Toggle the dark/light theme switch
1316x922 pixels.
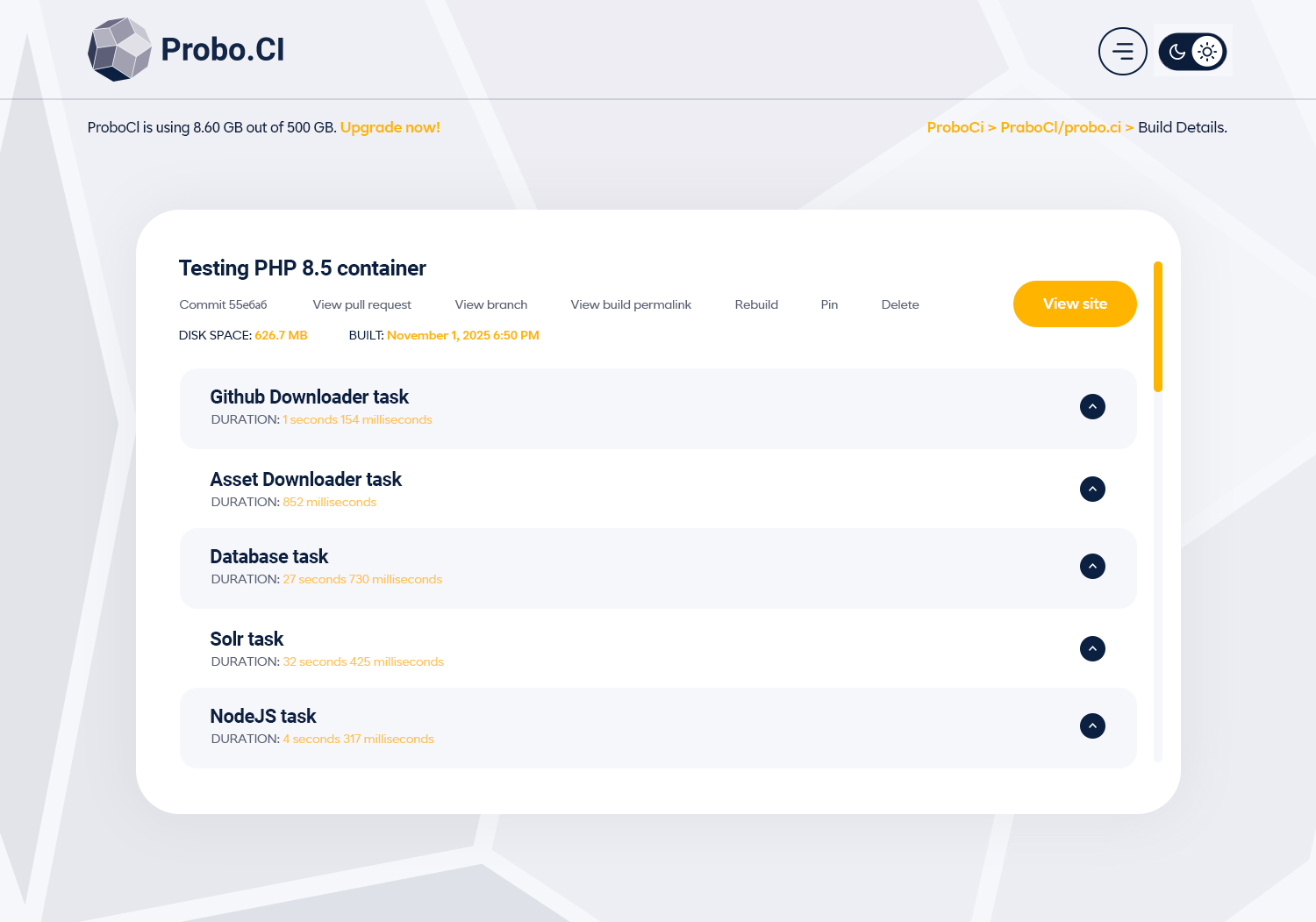pyautogui.click(x=1192, y=51)
